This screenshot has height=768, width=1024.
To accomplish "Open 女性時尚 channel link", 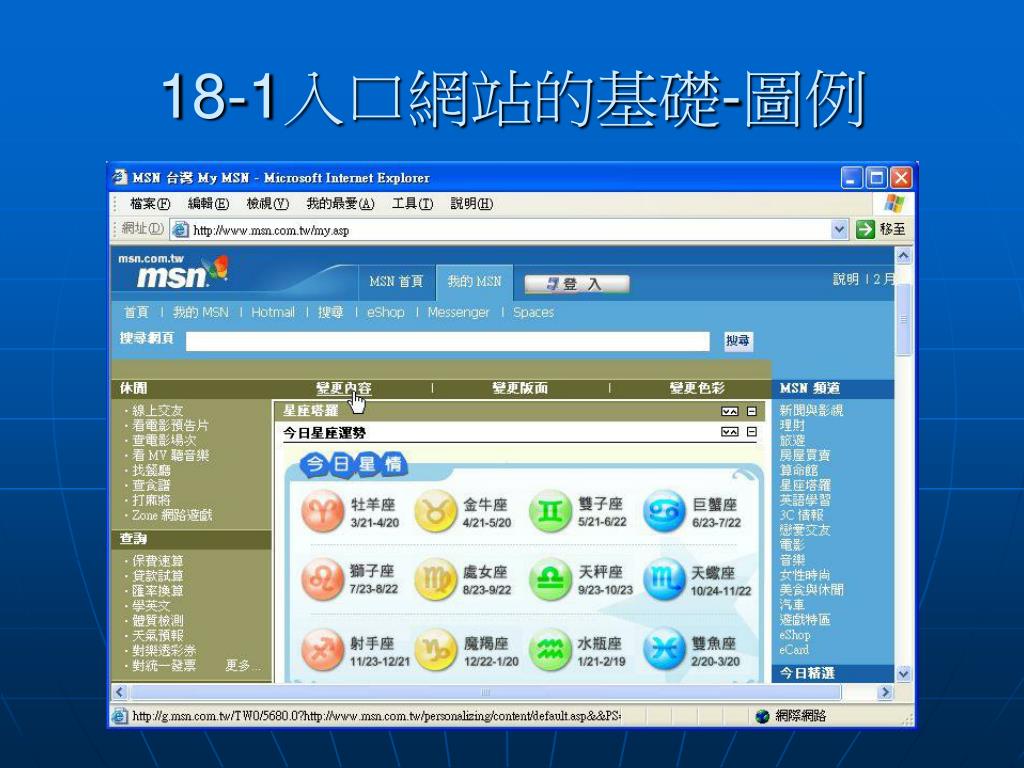I will click(x=805, y=575).
